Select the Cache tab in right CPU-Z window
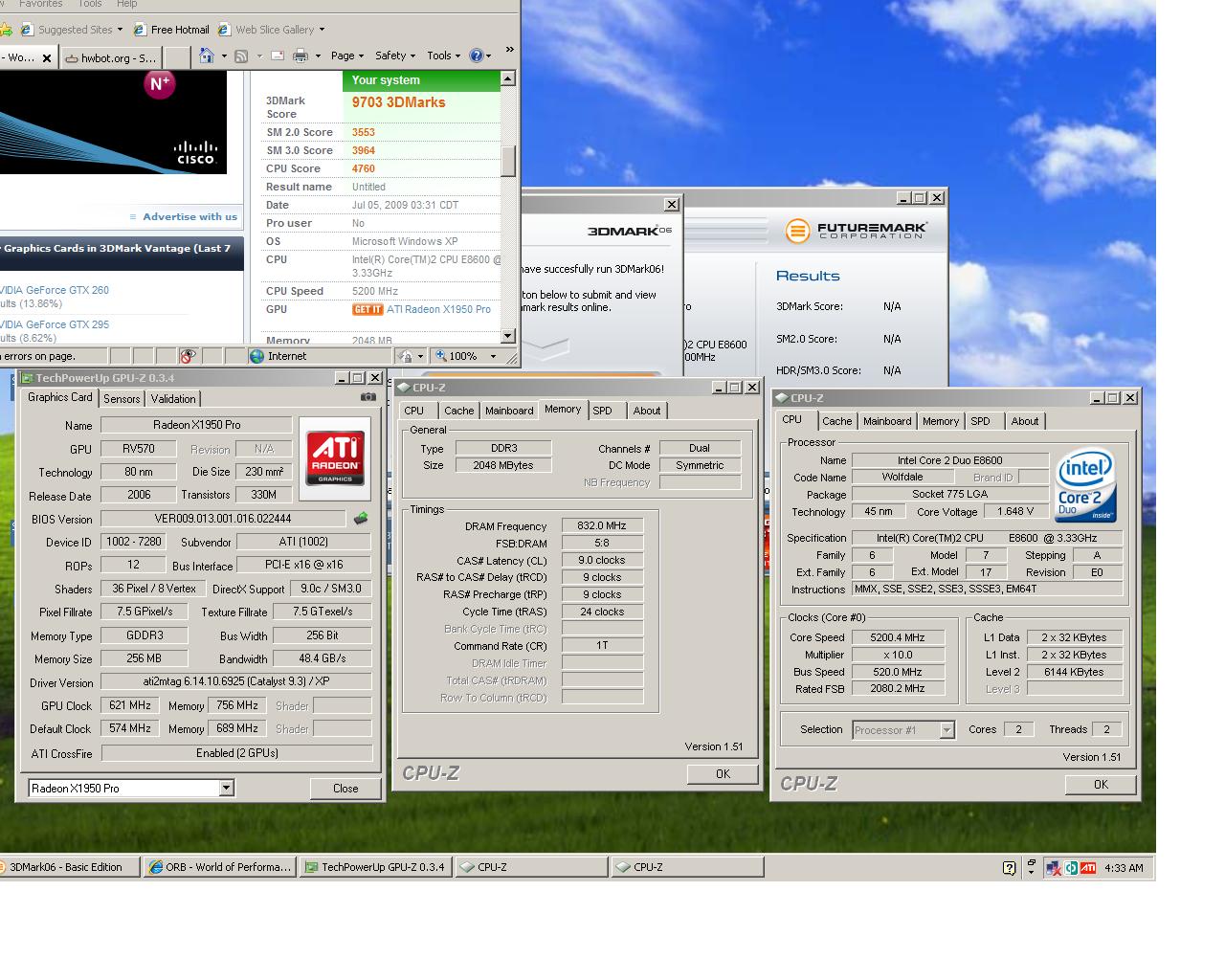This screenshot has height=980, width=1225. coord(837,421)
